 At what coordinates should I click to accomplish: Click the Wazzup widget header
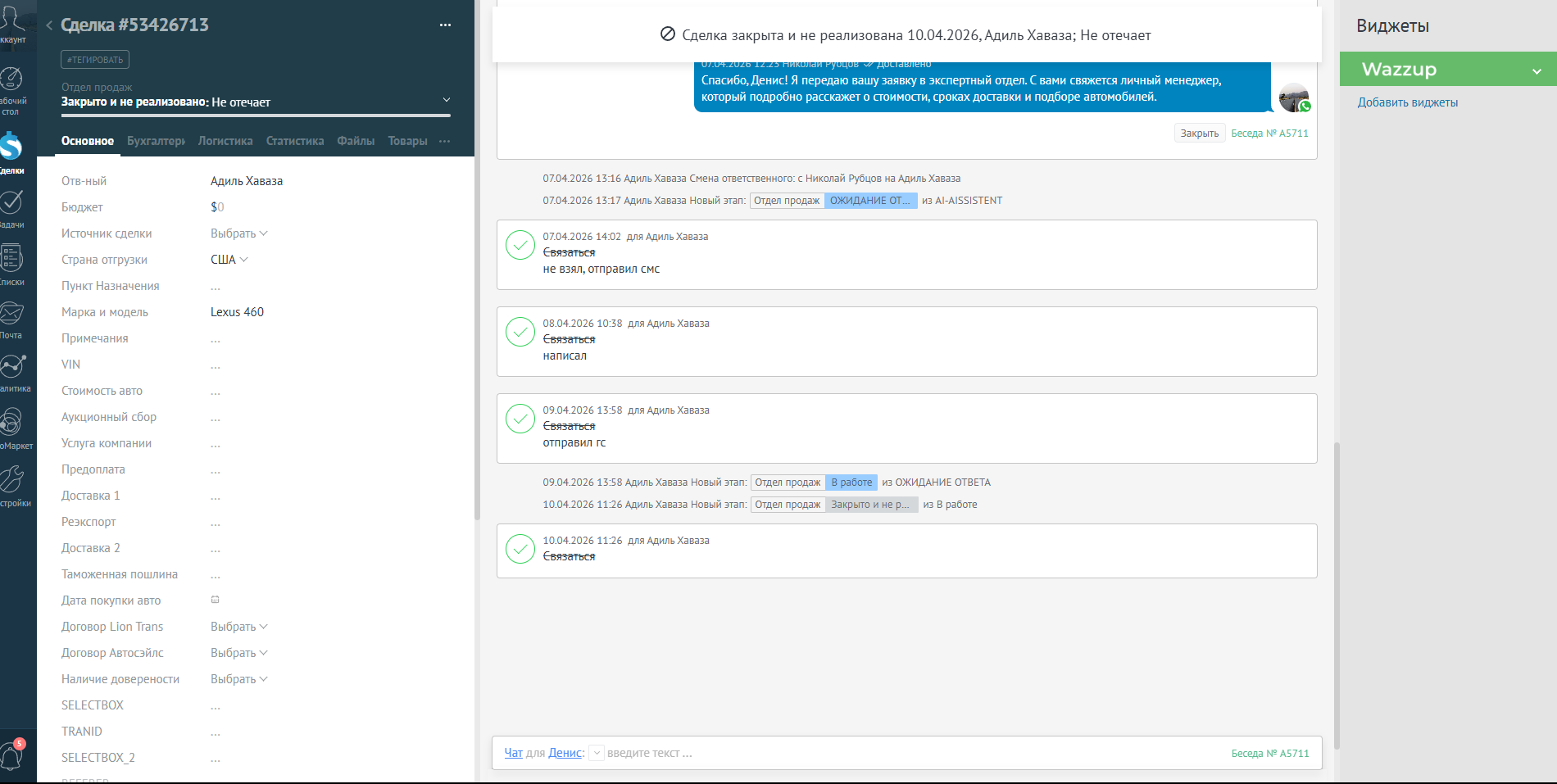(x=1448, y=70)
